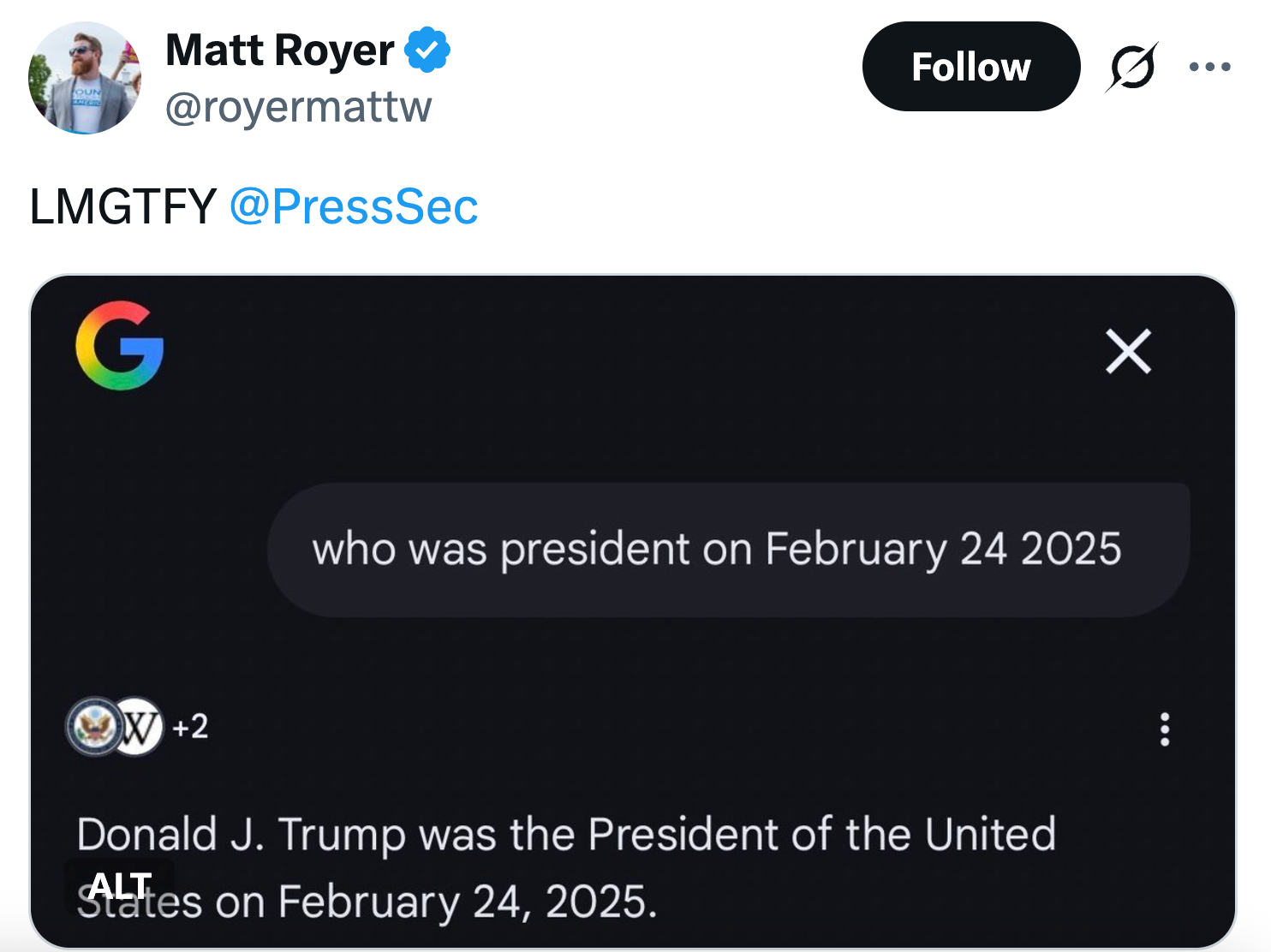The height and width of the screenshot is (952, 1271).
Task: Dismiss the AI overview with the X icon
Action: (x=1128, y=352)
